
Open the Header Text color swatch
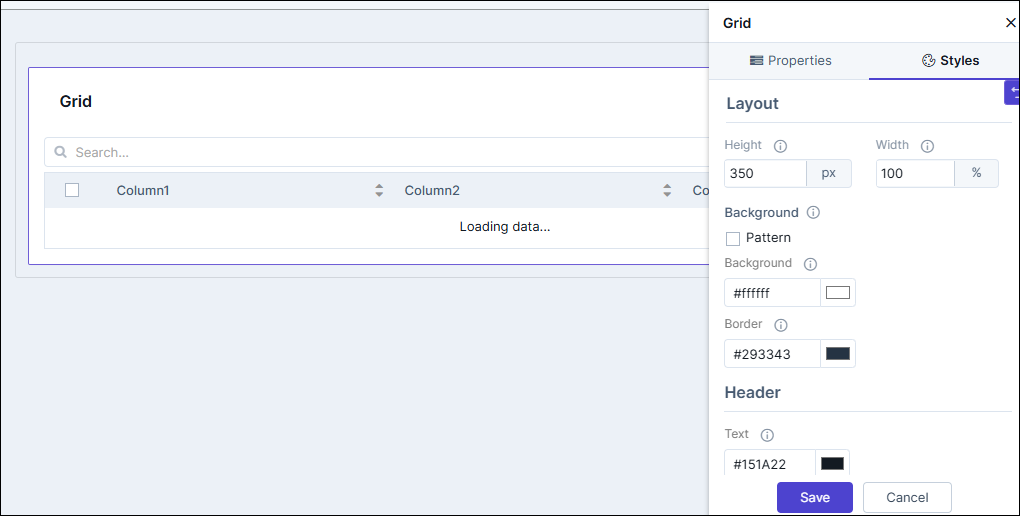[832, 463]
